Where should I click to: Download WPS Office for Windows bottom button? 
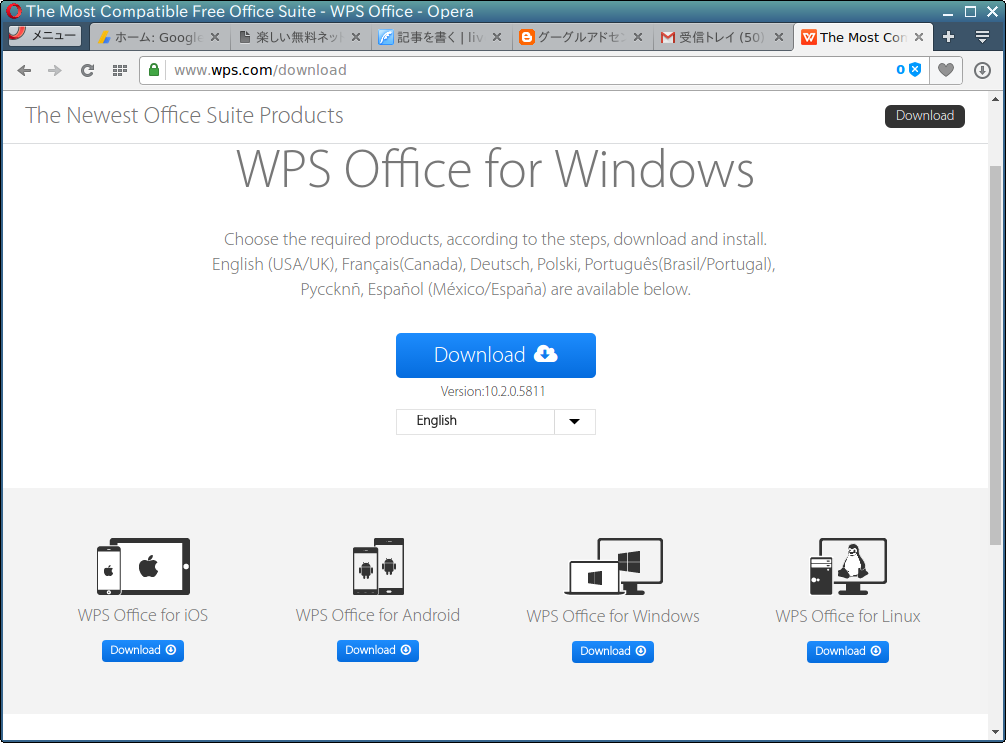click(613, 651)
